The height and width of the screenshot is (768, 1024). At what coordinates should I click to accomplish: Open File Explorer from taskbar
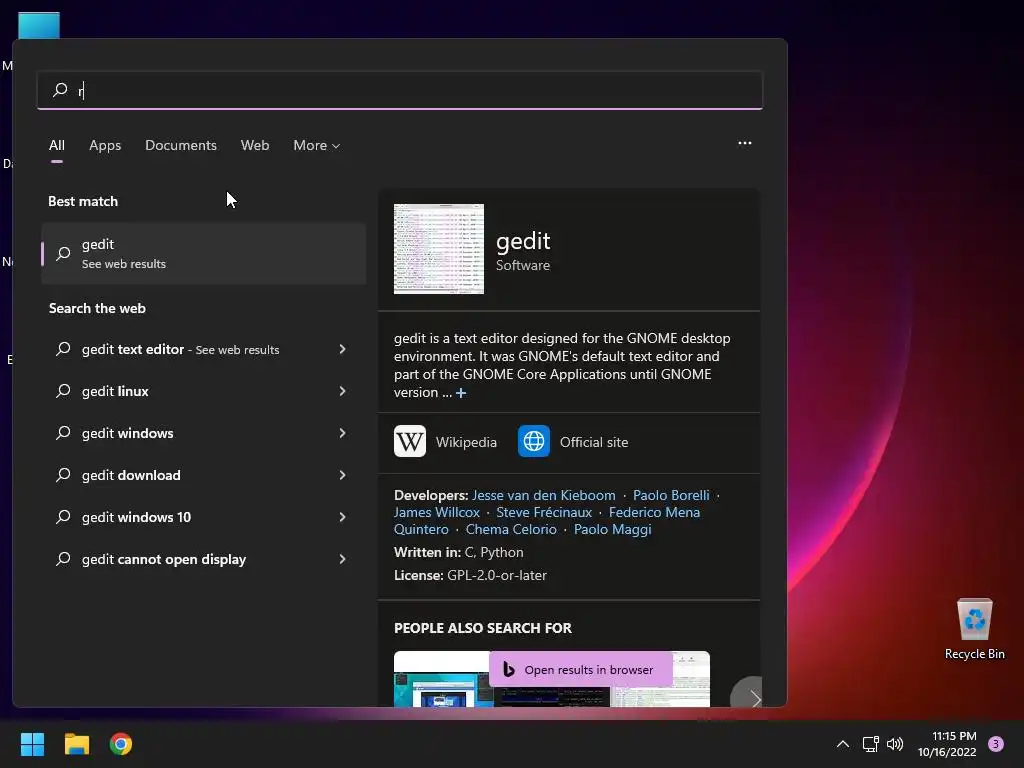pyautogui.click(x=76, y=744)
